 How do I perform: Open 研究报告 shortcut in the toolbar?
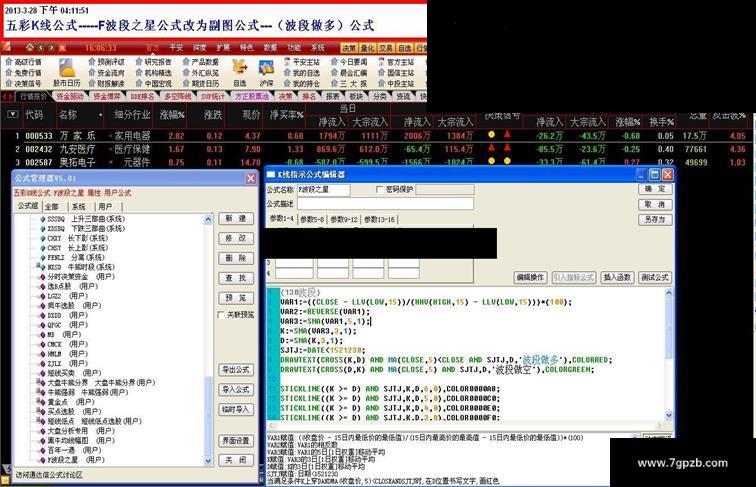pyautogui.click(x=154, y=62)
